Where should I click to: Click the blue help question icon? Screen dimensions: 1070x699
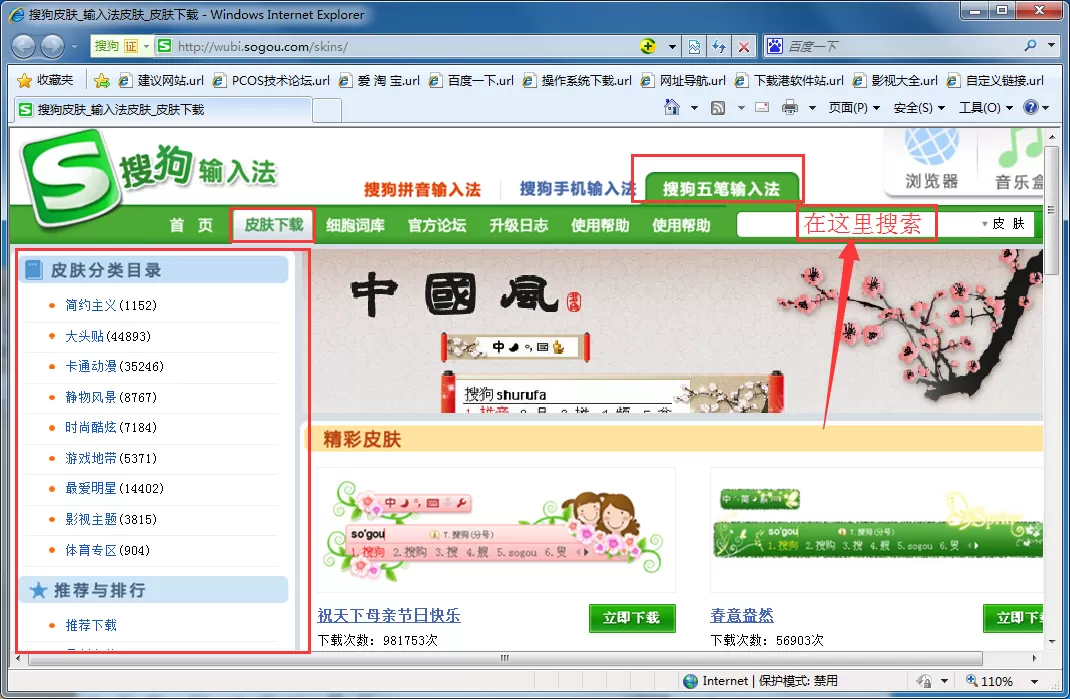point(1031,107)
